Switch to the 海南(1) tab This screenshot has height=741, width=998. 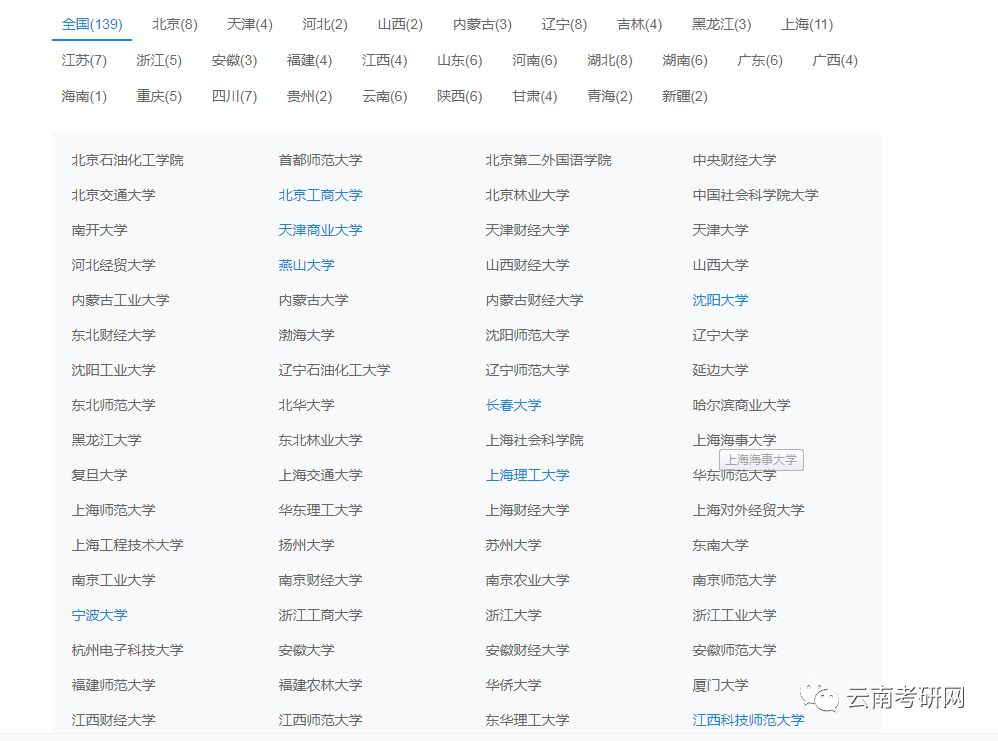click(x=84, y=96)
